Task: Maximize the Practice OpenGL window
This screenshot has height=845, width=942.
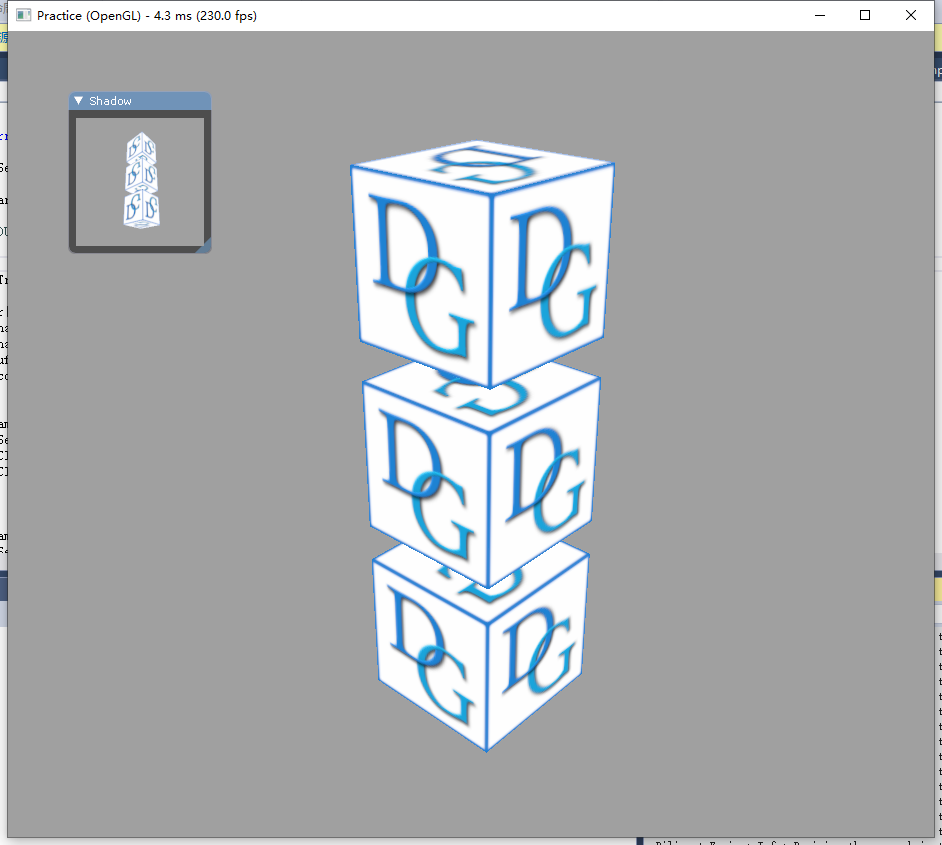Action: pos(865,15)
